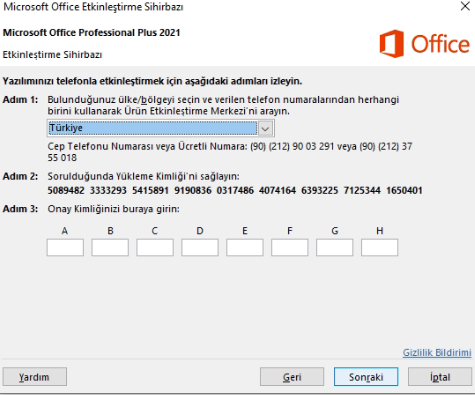Screen dimensions: 475x395
Task: Click the confirmation ID field G
Action: point(335,247)
